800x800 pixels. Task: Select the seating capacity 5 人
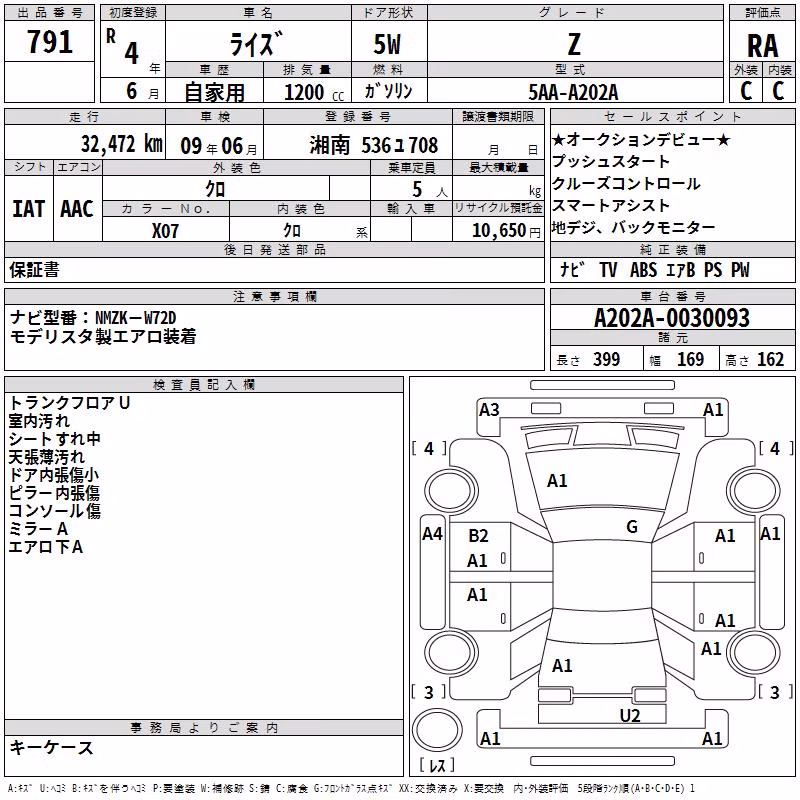click(x=430, y=190)
